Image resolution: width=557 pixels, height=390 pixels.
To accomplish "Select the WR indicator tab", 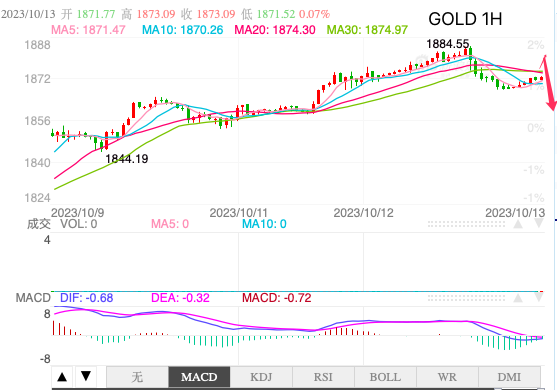I will click(447, 377).
